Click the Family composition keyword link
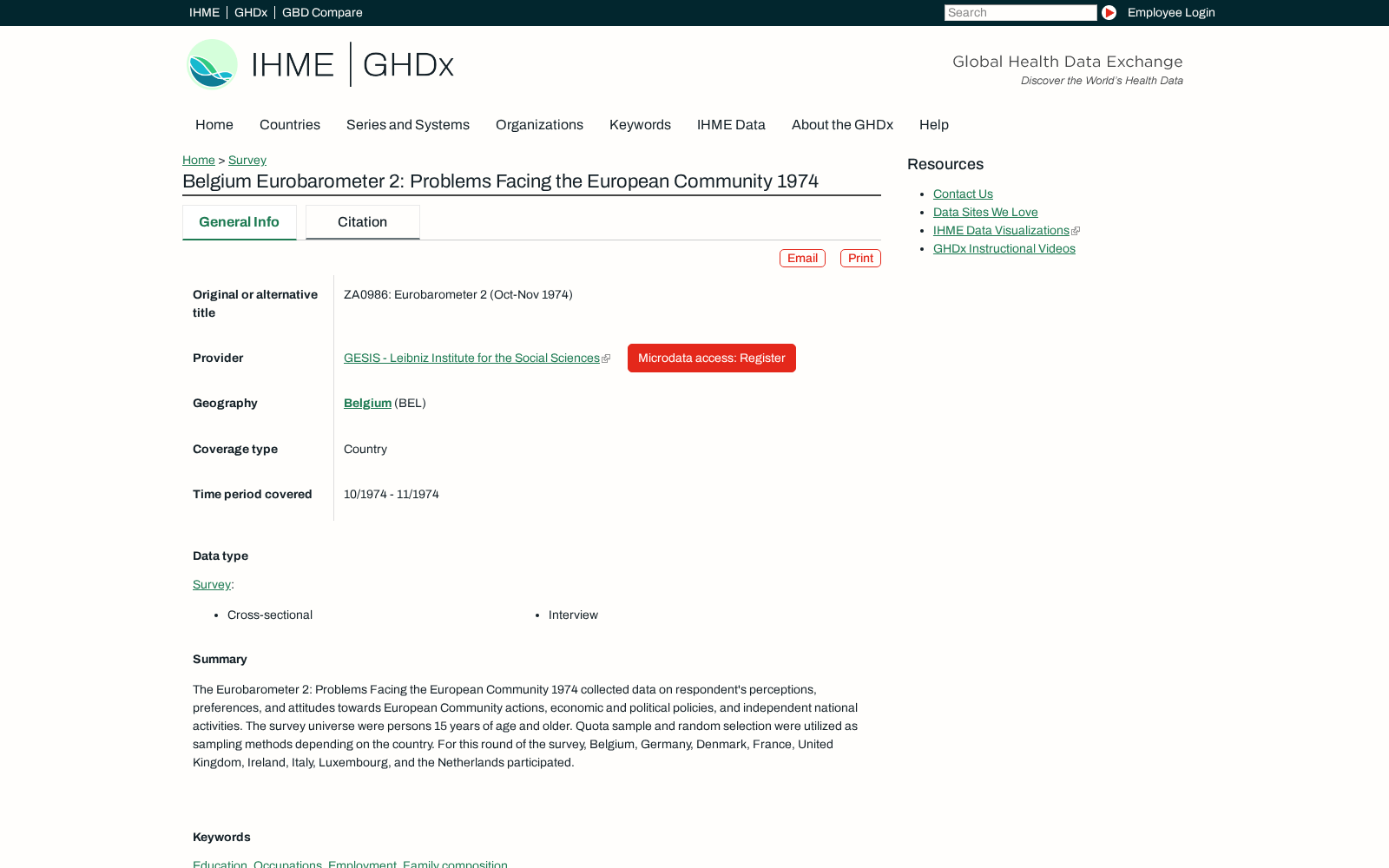 pyautogui.click(x=455, y=864)
